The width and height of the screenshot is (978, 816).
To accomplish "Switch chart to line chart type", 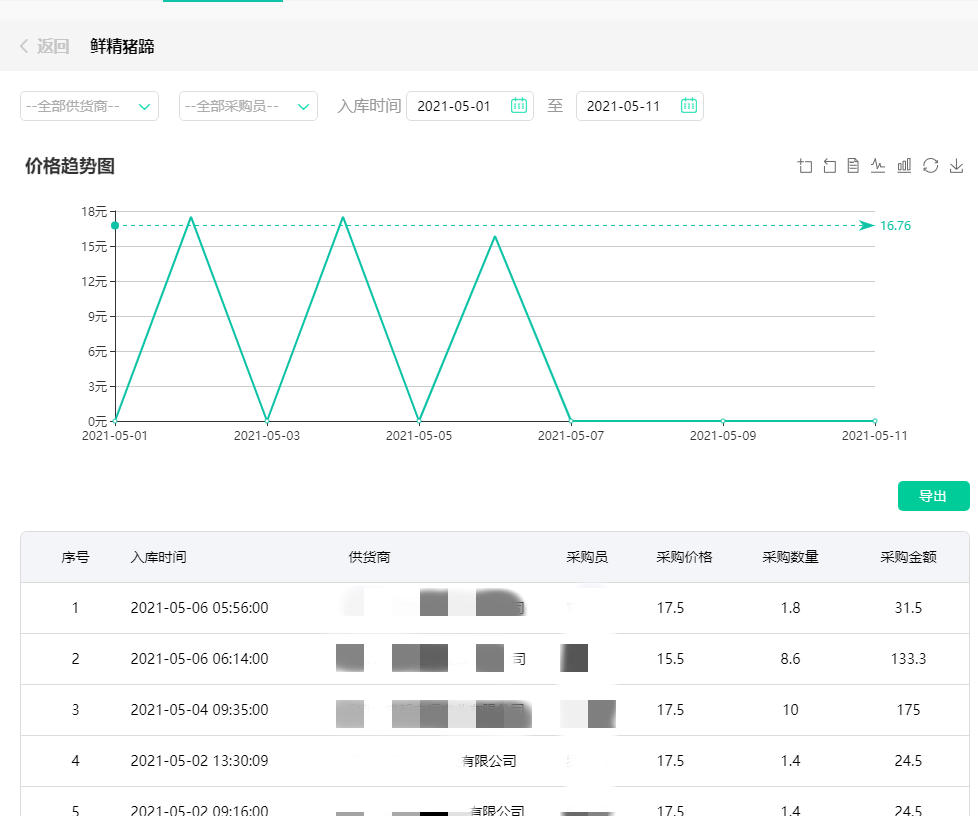I will 878,166.
